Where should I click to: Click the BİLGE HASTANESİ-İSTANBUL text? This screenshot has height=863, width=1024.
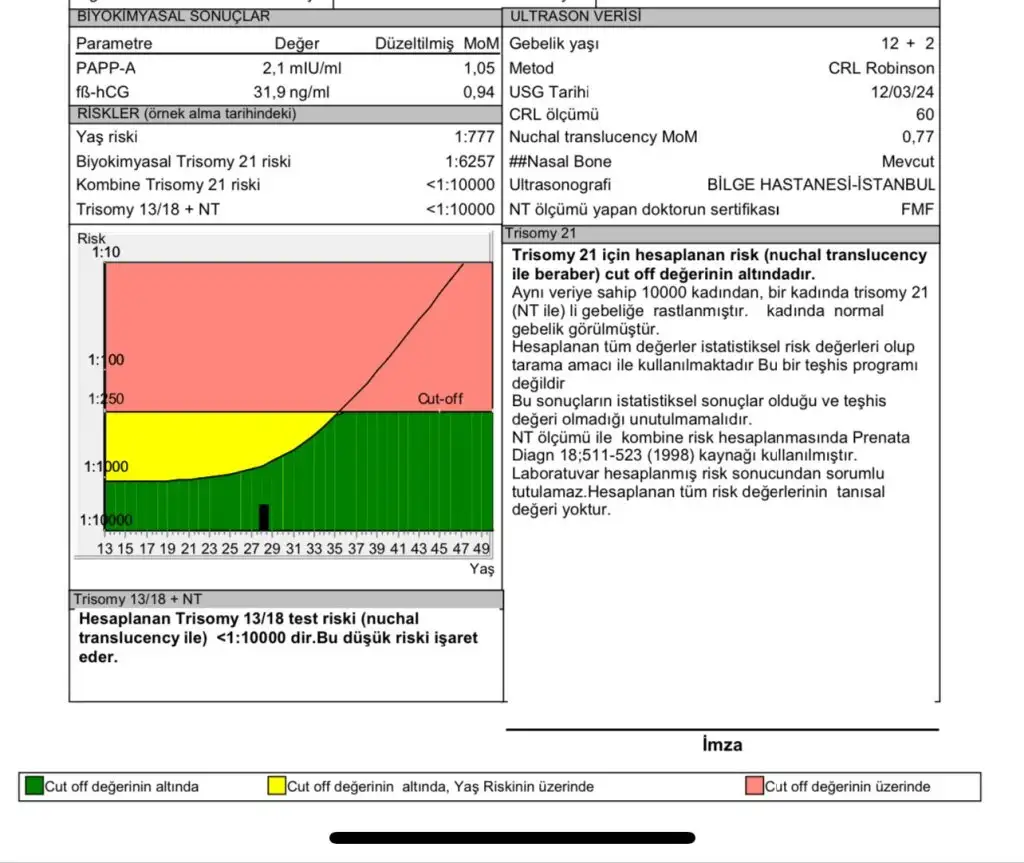pos(820,185)
